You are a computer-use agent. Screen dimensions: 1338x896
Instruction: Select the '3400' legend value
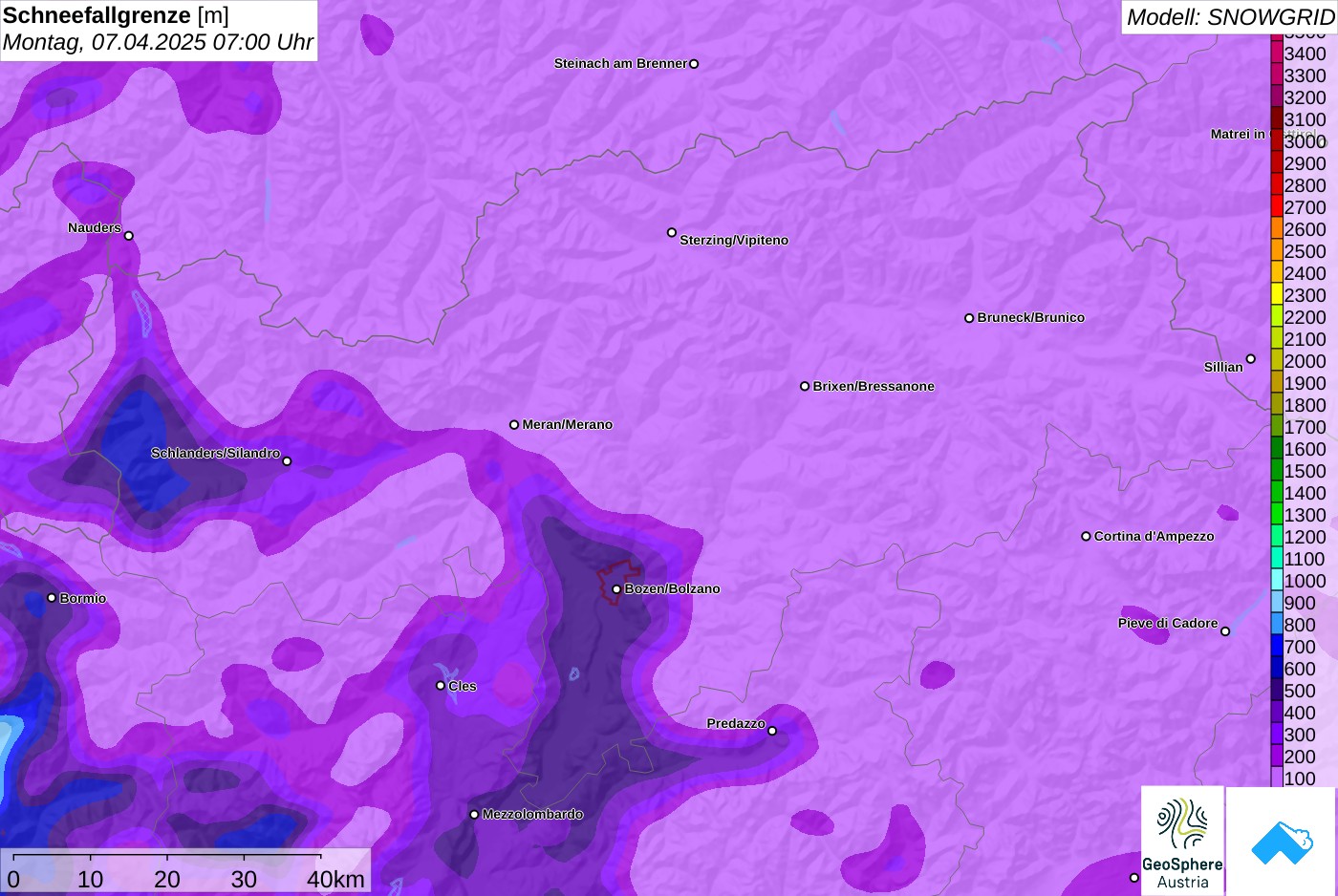pos(1306,53)
